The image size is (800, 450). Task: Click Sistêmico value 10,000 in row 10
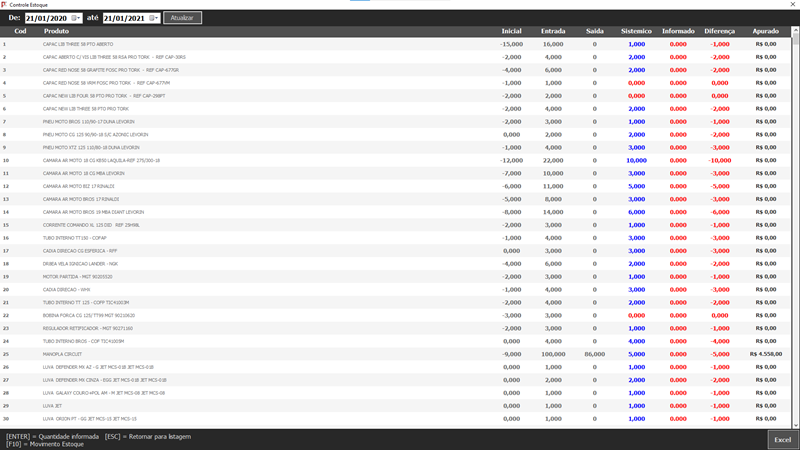coord(636,160)
